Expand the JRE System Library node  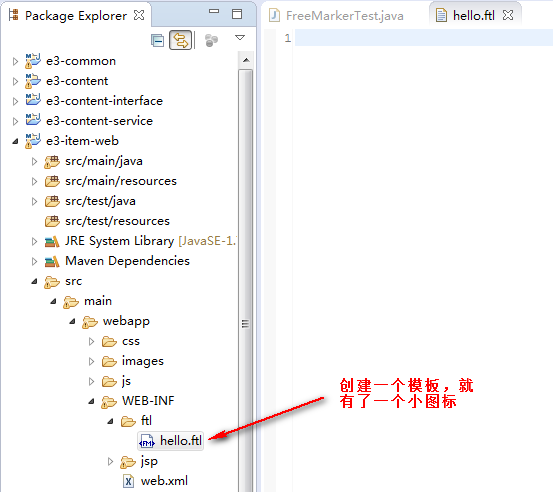[x=34, y=242]
